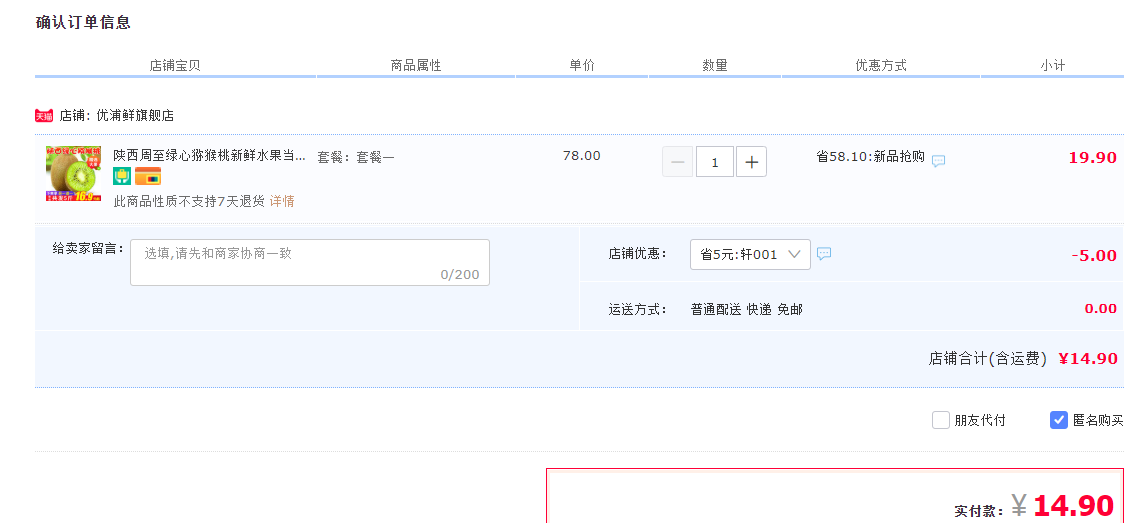1130x523 pixels.
Task: Click the 数量 column header
Action: click(x=715, y=66)
